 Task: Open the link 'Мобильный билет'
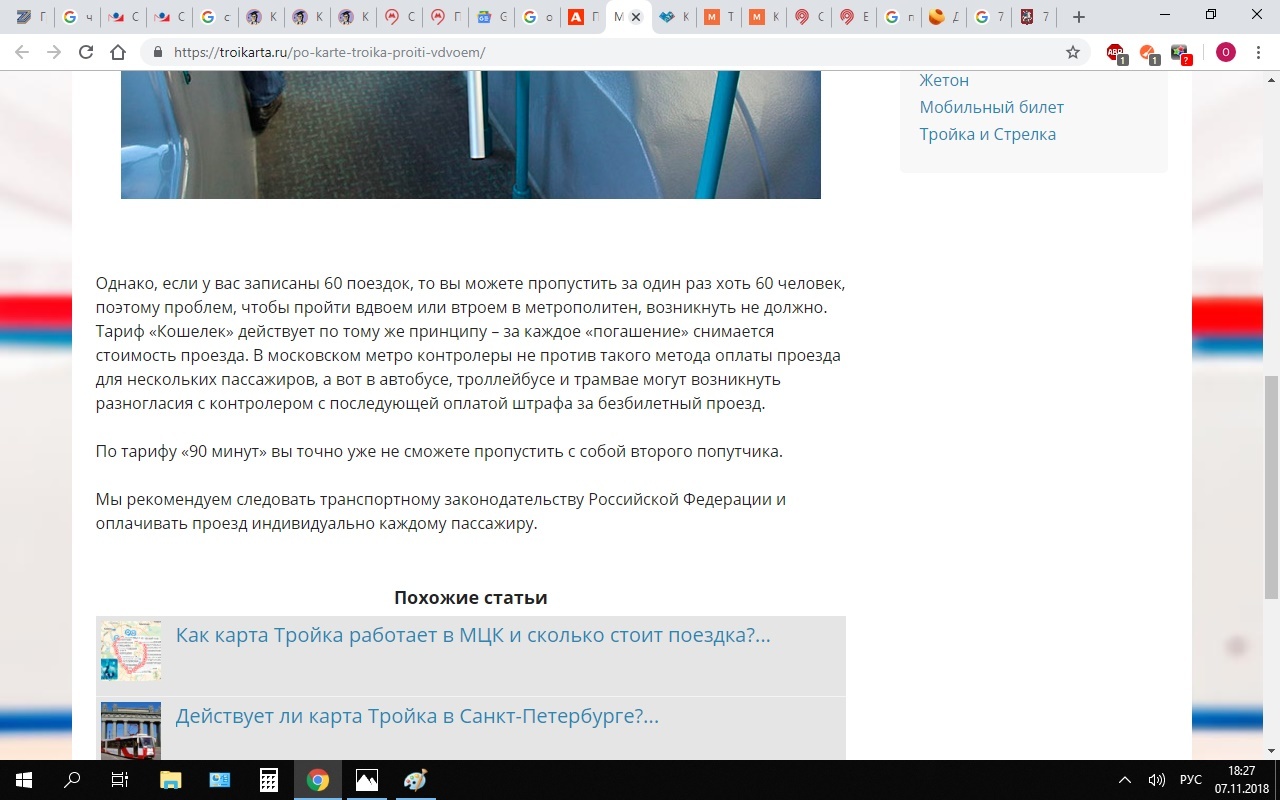991,107
